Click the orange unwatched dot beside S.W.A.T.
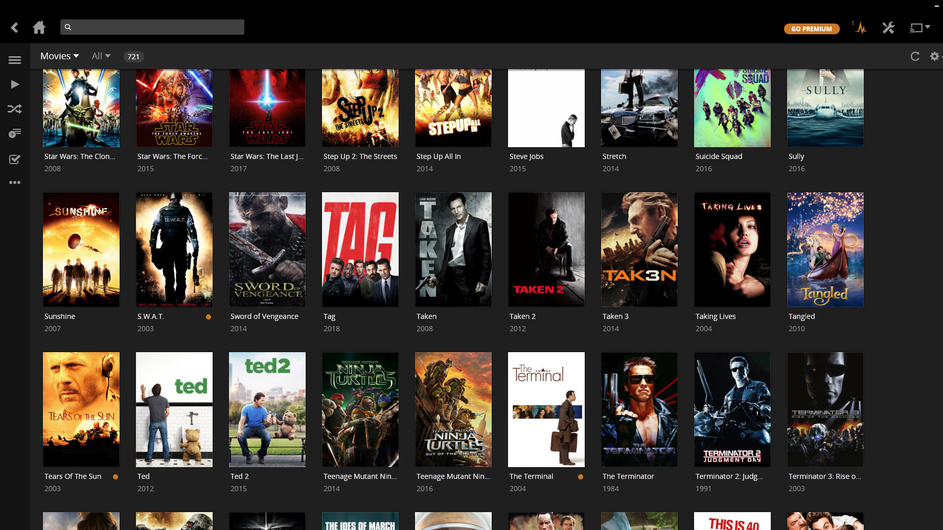Viewport: 943px width, 530px height. click(208, 316)
